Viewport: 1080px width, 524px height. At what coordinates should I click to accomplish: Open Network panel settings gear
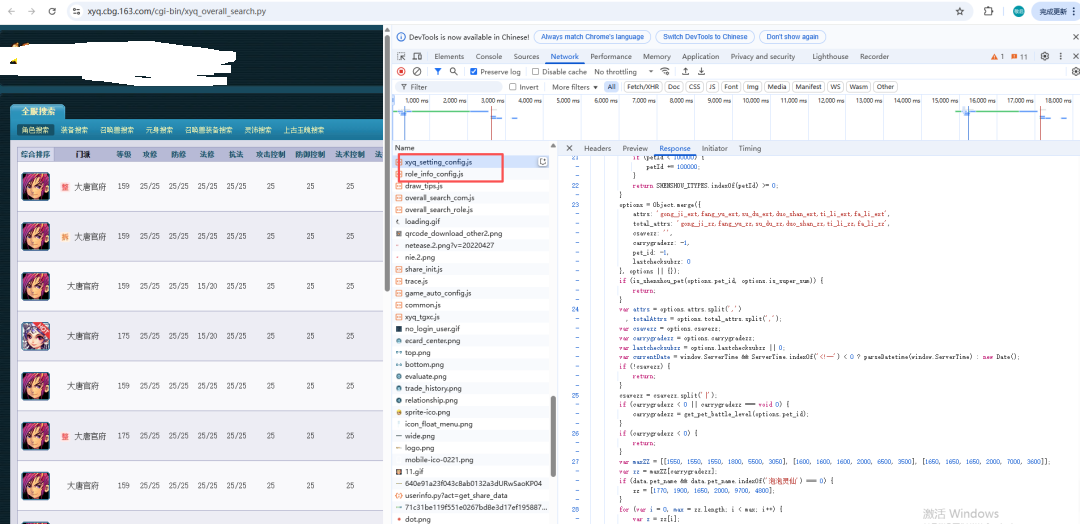click(1076, 72)
